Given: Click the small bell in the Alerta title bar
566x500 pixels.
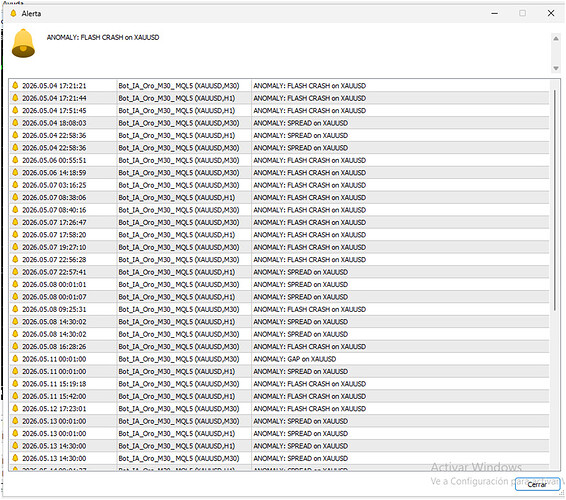Looking at the screenshot, I should pos(13,13).
